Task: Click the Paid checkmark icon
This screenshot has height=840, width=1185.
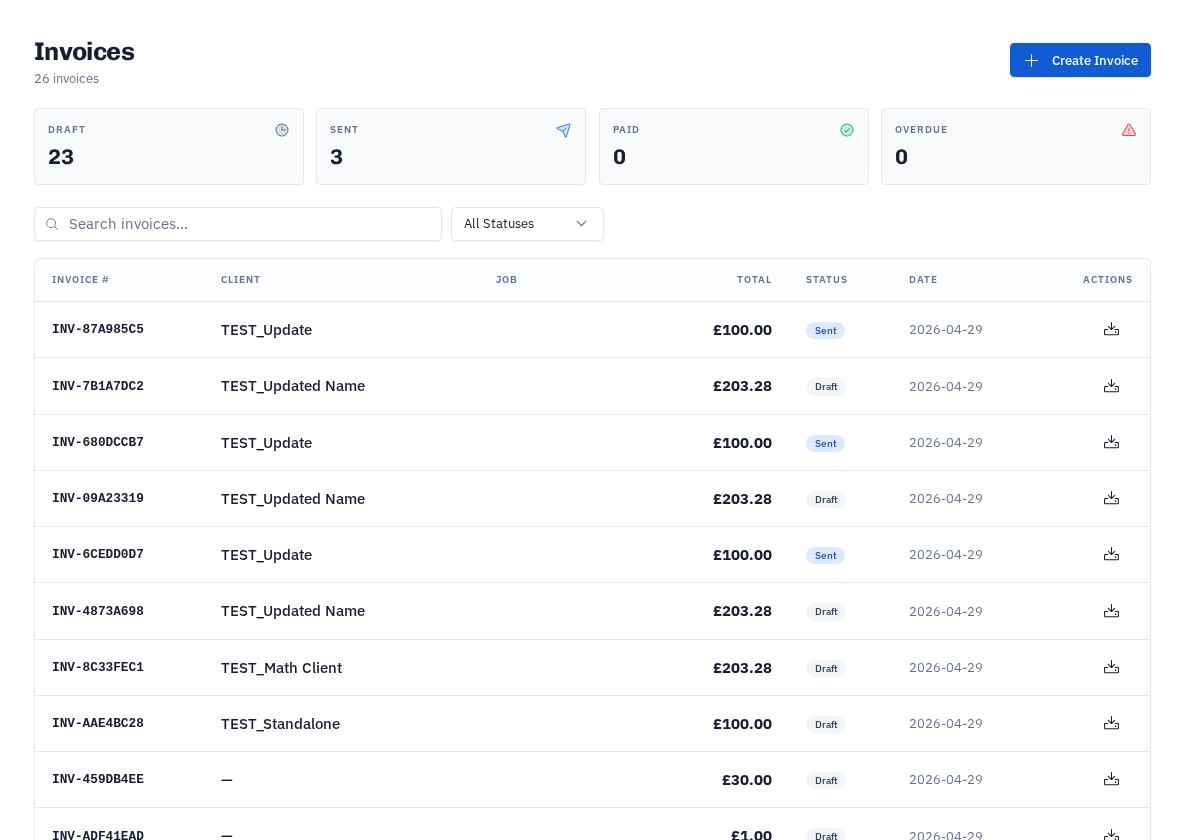Action: [x=847, y=130]
